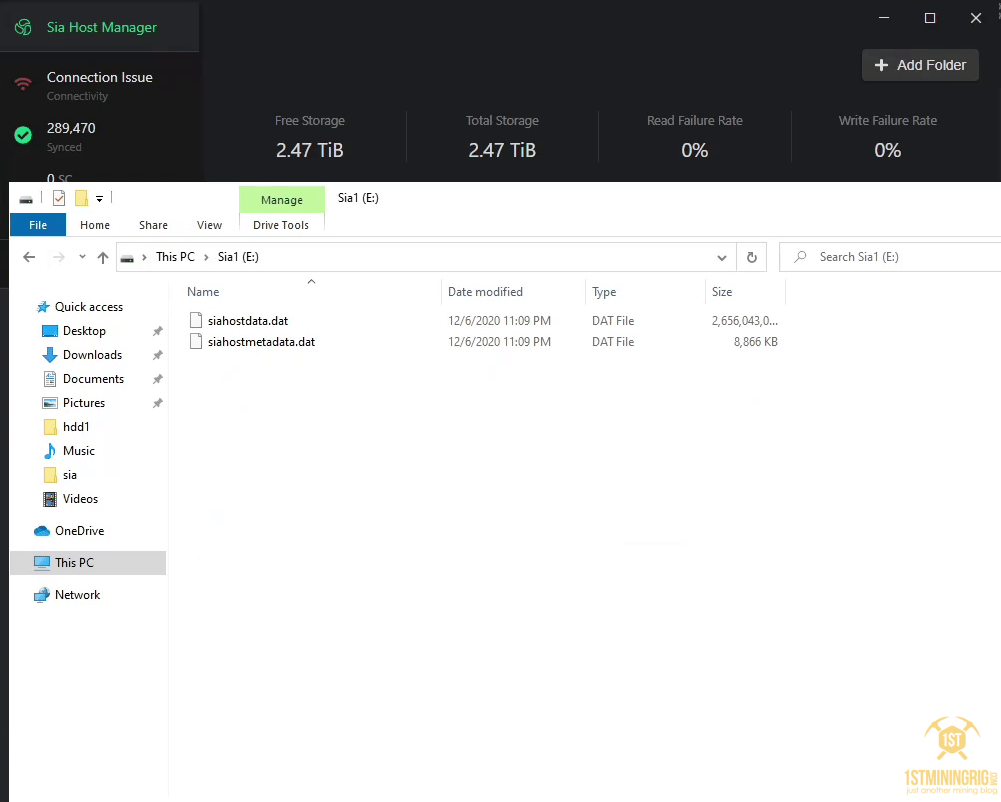This screenshot has width=1001, height=802.
Task: Open Documents in the navigation pane
Action: pyautogui.click(x=93, y=379)
